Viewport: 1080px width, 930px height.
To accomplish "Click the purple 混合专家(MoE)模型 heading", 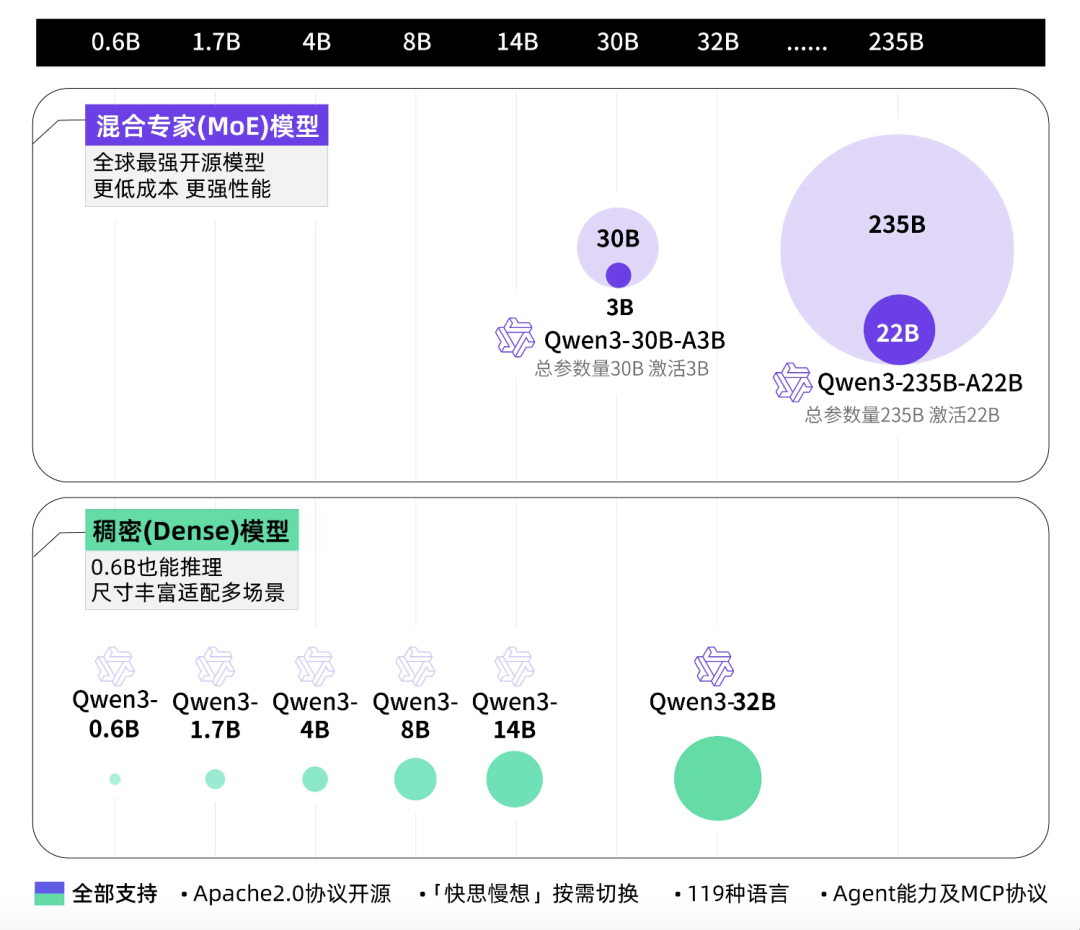I will [207, 125].
